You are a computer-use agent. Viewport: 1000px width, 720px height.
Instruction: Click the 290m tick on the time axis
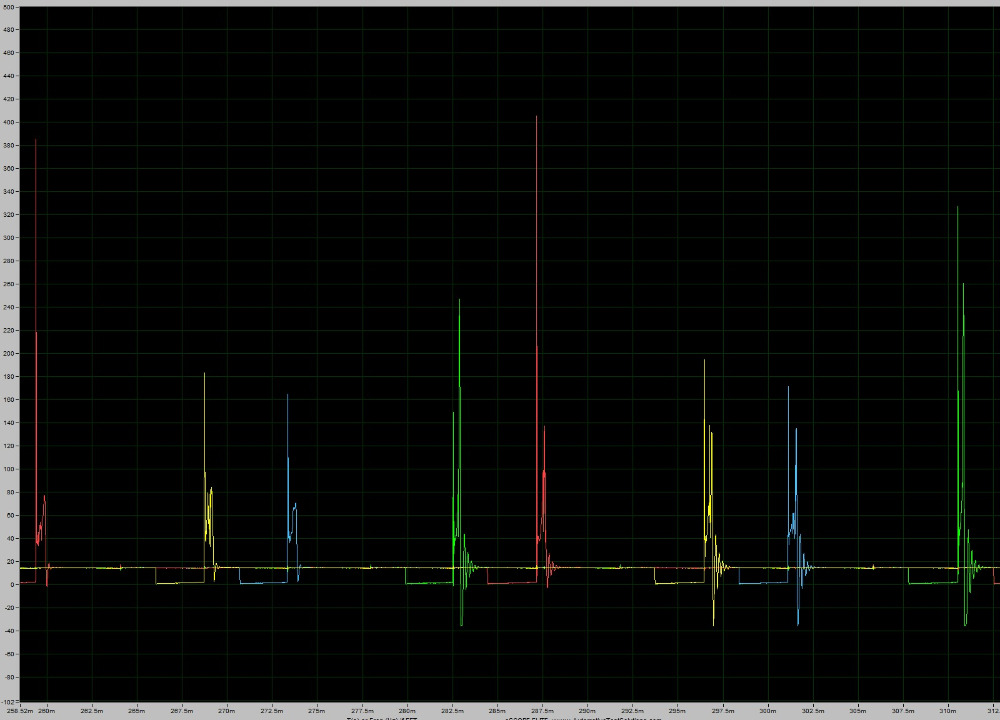point(588,710)
